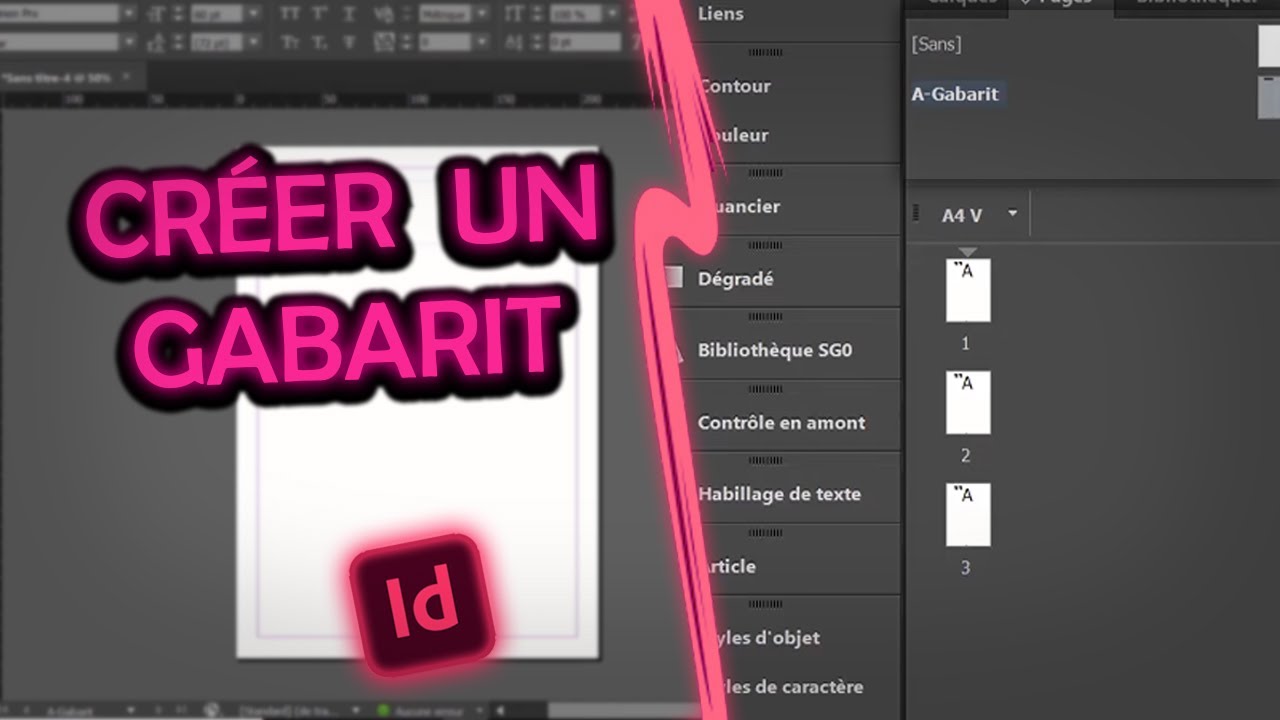Open the font family dropdown
Screen dimensions: 1280x720
point(129,14)
